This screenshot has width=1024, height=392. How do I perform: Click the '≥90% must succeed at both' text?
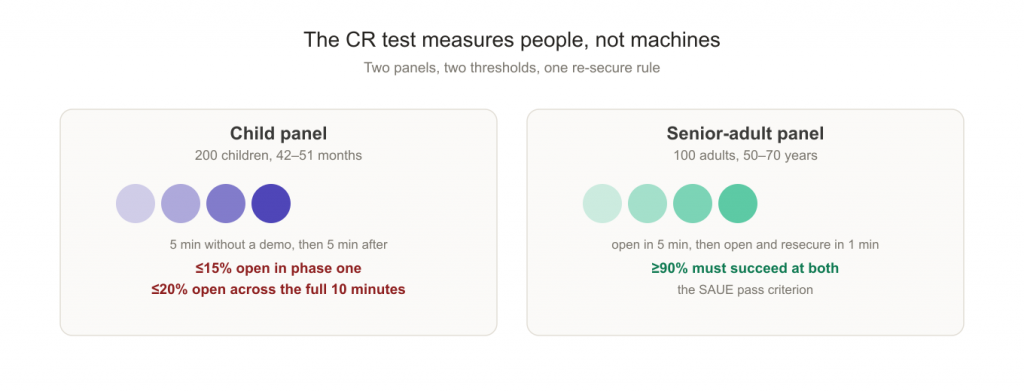[x=745, y=269]
